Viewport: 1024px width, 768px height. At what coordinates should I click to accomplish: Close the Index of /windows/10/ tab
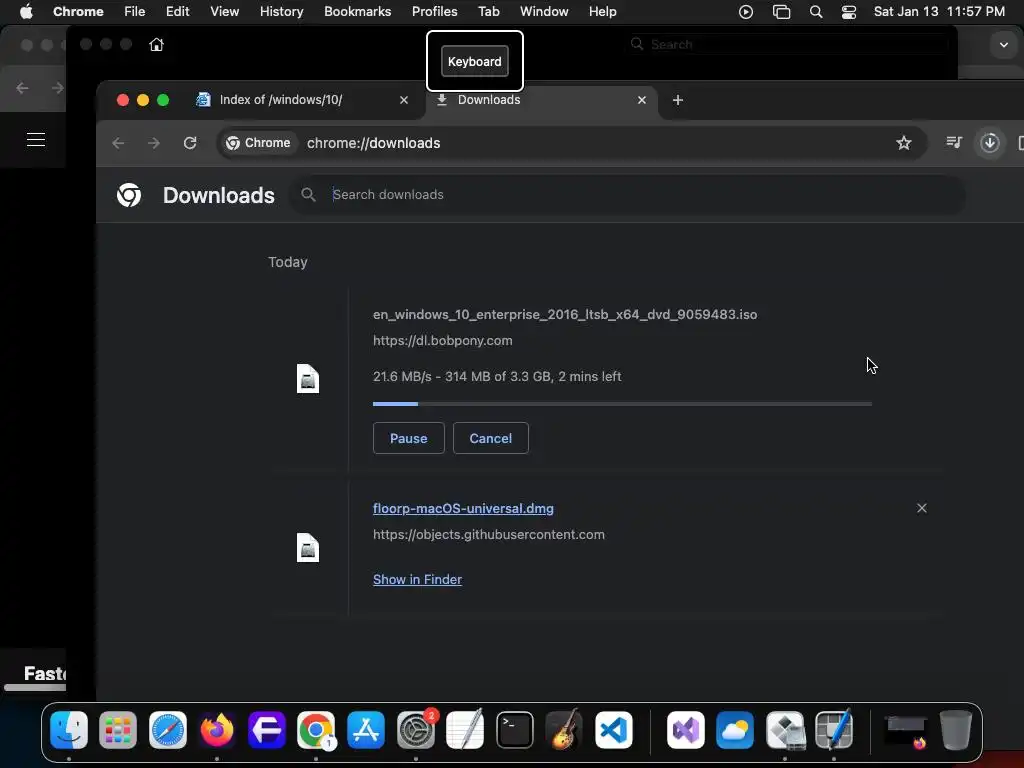[x=404, y=100]
